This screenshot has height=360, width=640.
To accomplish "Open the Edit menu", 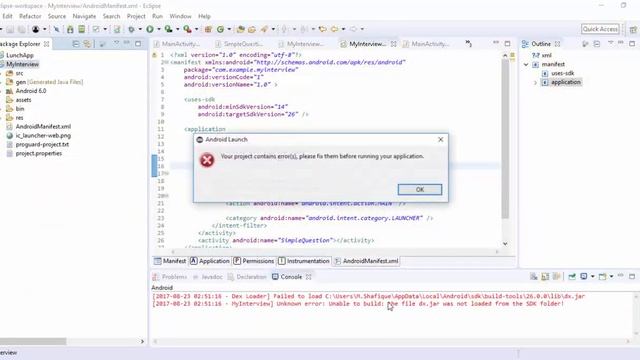I will click(x=7, y=16).
